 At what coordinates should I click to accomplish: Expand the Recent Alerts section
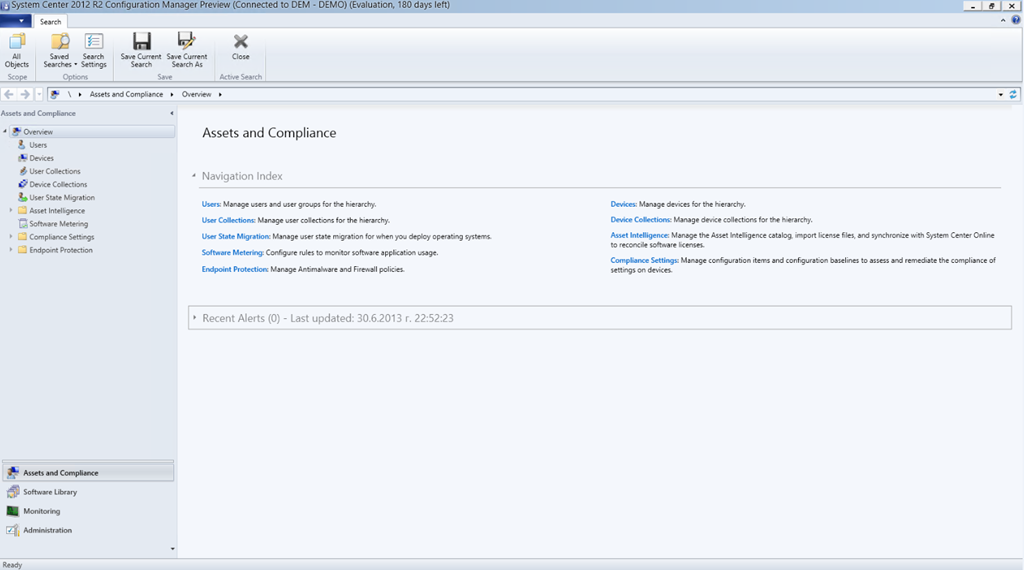tap(195, 318)
